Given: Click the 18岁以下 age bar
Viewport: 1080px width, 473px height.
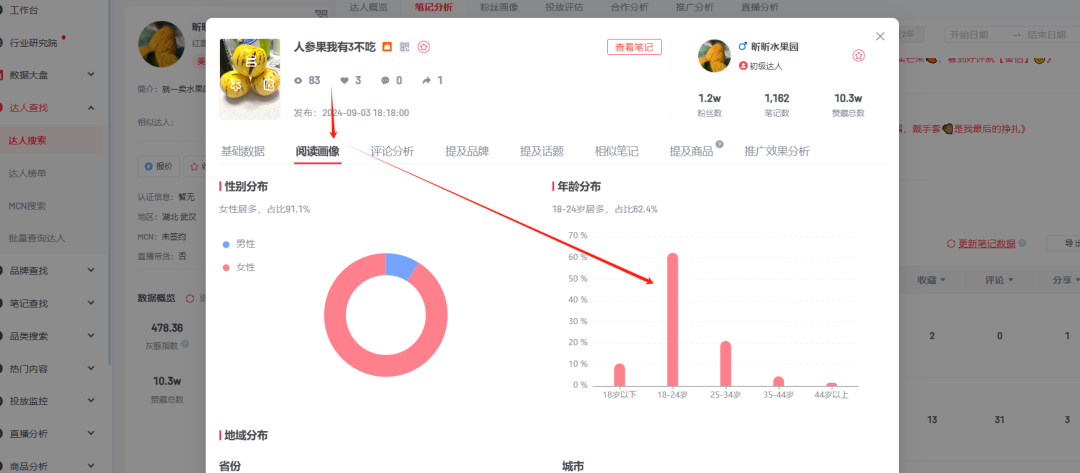Looking at the screenshot, I should (619, 375).
